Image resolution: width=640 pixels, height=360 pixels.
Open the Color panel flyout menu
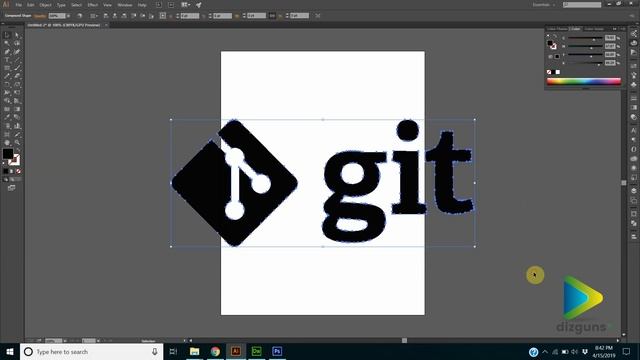tap(622, 29)
